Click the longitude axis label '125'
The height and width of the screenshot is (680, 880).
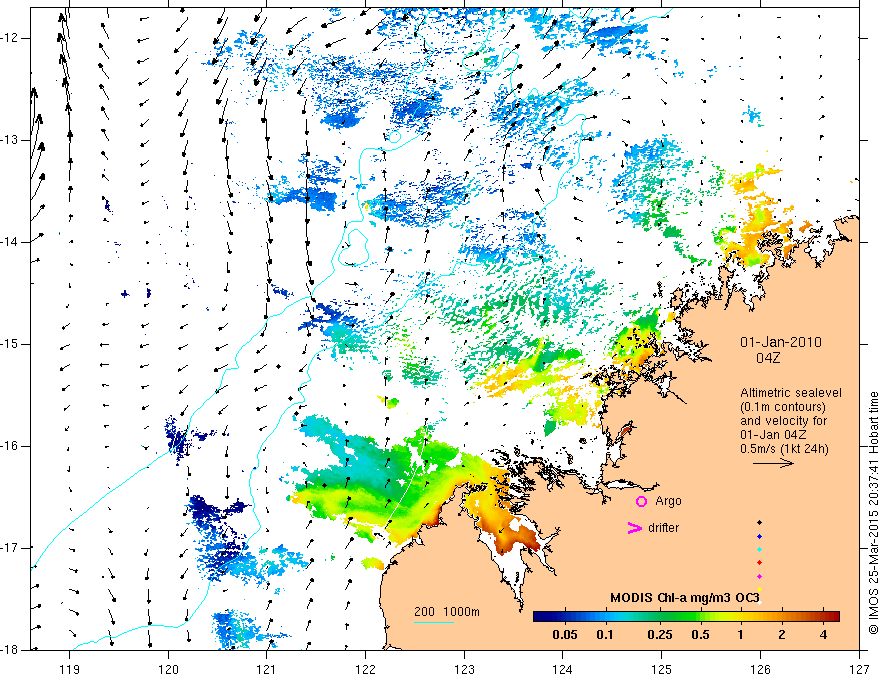coord(662,669)
